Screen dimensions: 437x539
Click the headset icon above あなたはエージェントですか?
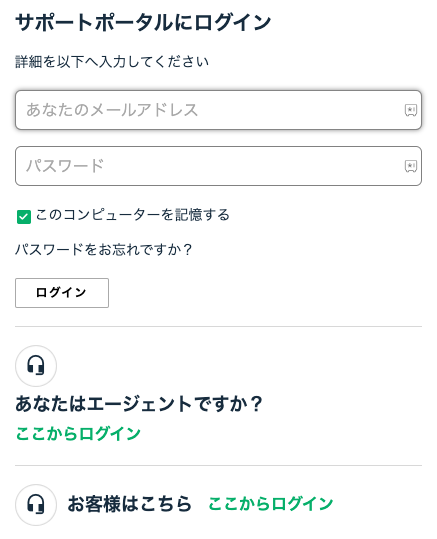pos(36,365)
